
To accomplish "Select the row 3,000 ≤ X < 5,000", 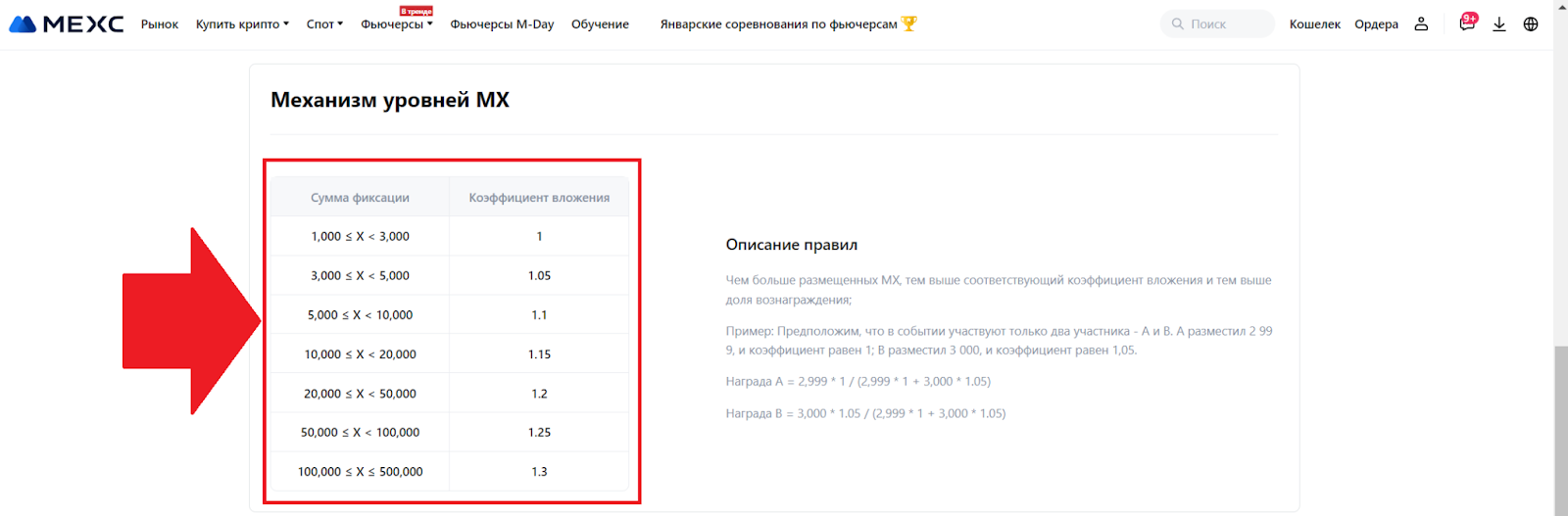I will coord(450,275).
